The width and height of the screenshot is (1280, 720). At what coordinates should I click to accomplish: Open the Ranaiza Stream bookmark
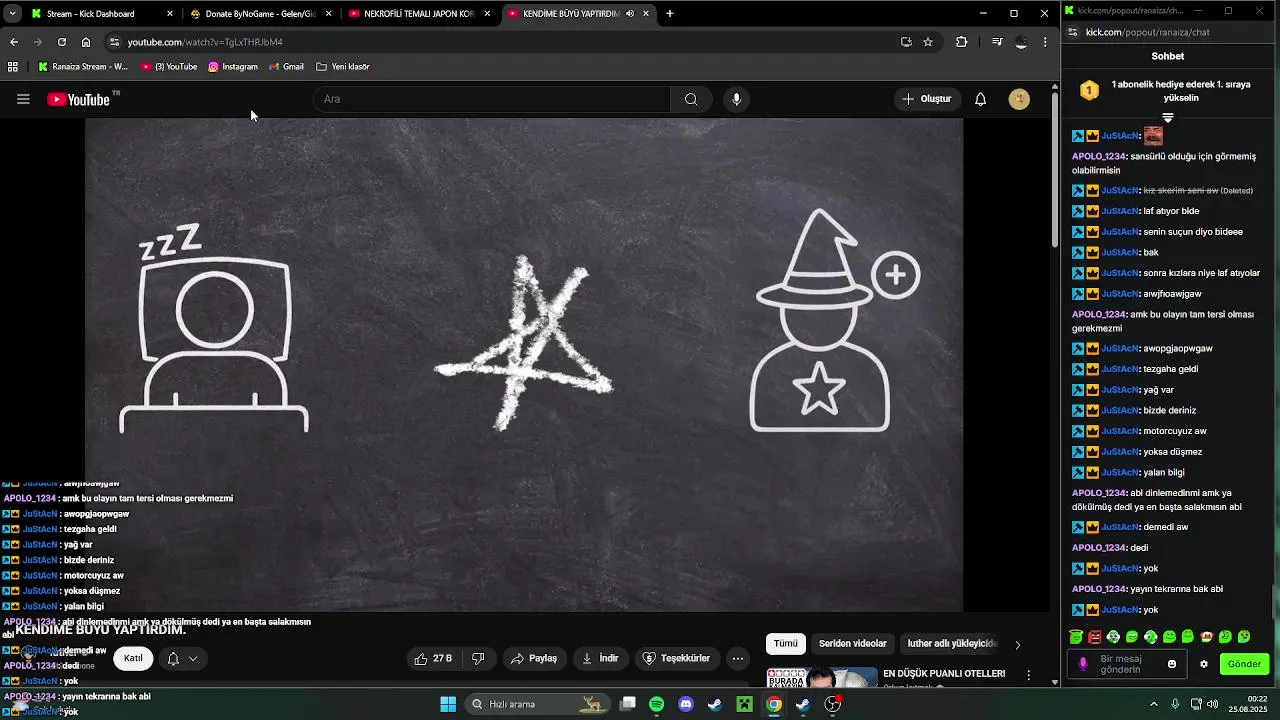(x=83, y=67)
